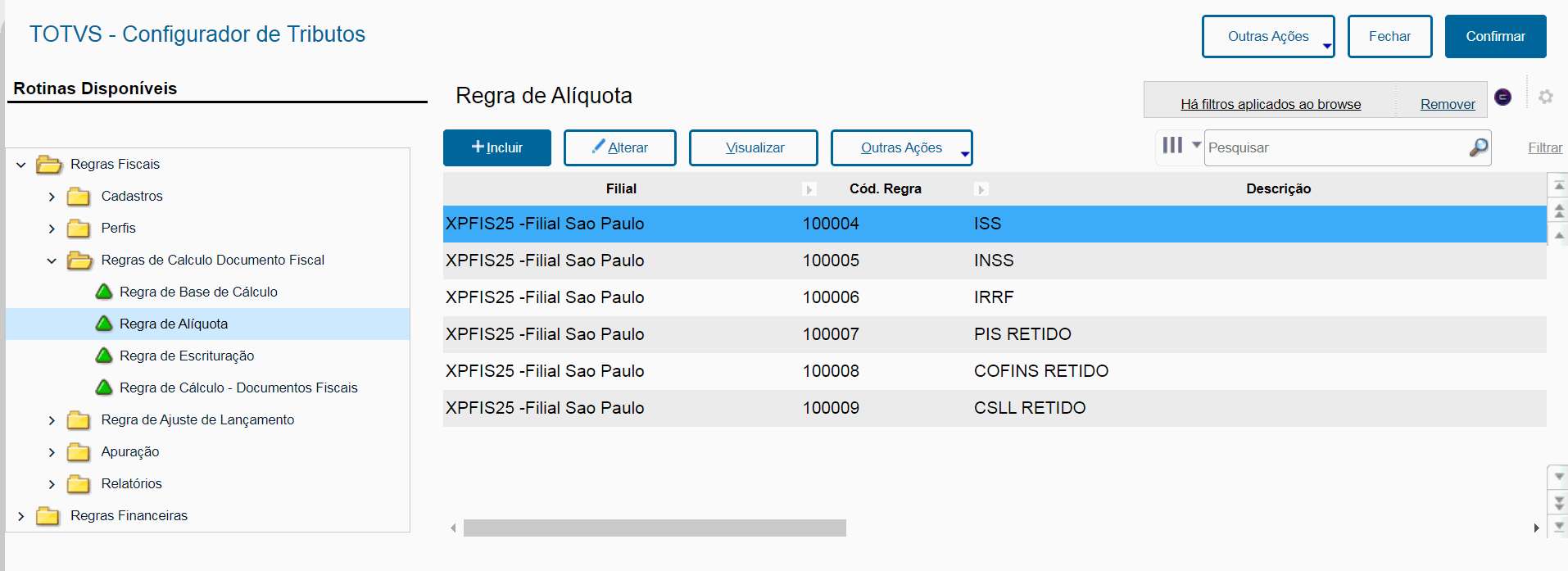The height and width of the screenshot is (571, 1568).
Task: Select the Regra de Escrituração triangle icon
Action: point(104,356)
